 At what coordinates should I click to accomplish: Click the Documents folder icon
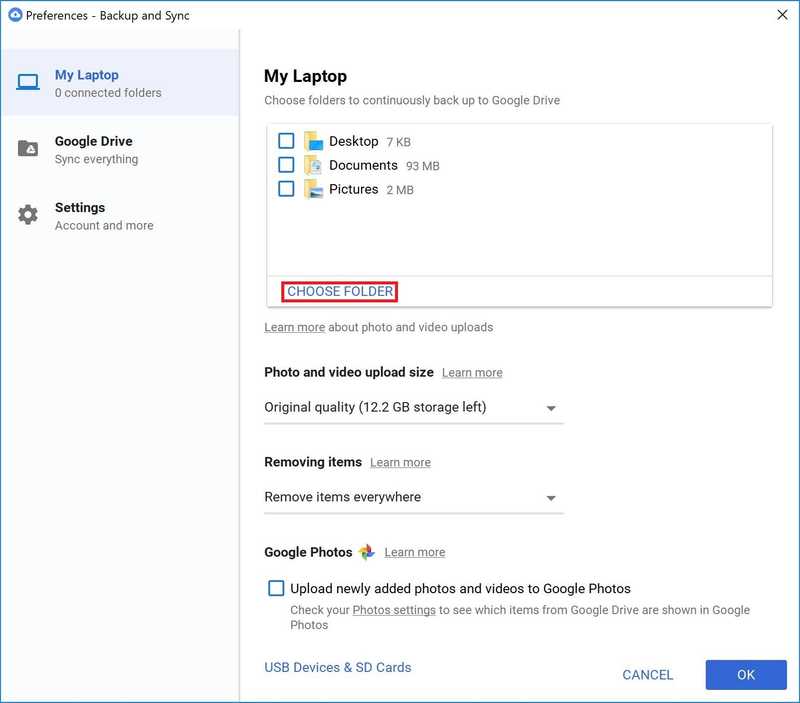tap(314, 165)
